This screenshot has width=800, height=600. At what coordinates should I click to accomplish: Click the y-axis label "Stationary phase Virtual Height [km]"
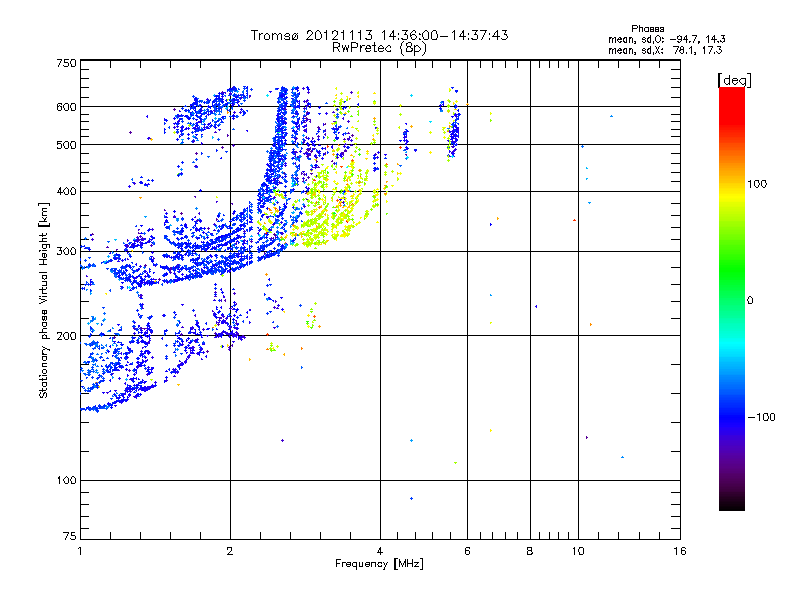point(44,300)
